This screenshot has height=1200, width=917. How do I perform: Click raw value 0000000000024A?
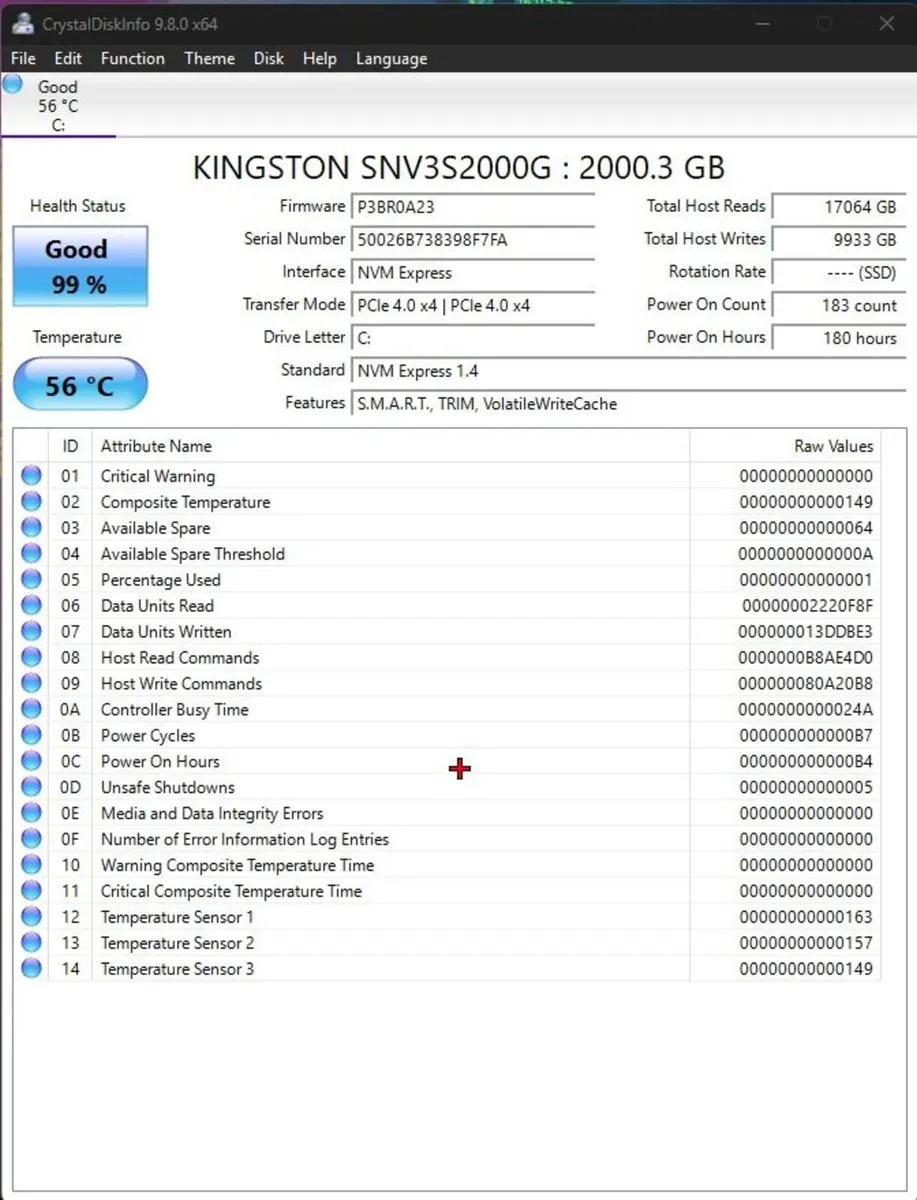805,710
